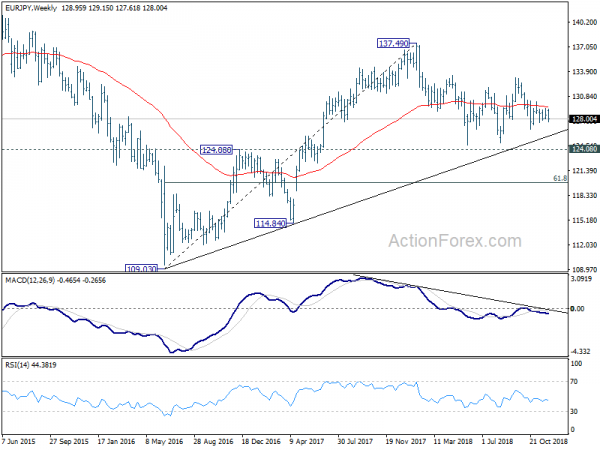Click the 61.8 Fibonacci level label
The width and height of the screenshot is (600, 450).
click(560, 178)
